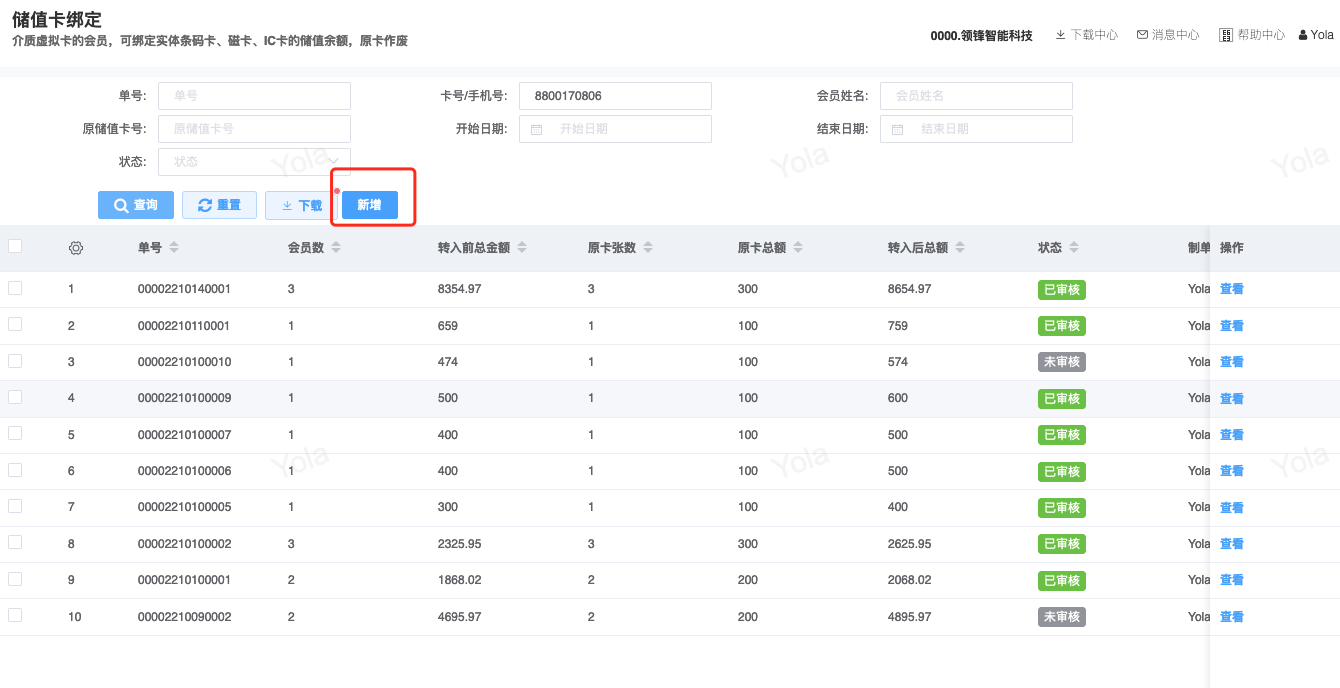Viewport: 1340px width, 688px height.
Task: Check the row for 00002210100005
Action: (15, 506)
